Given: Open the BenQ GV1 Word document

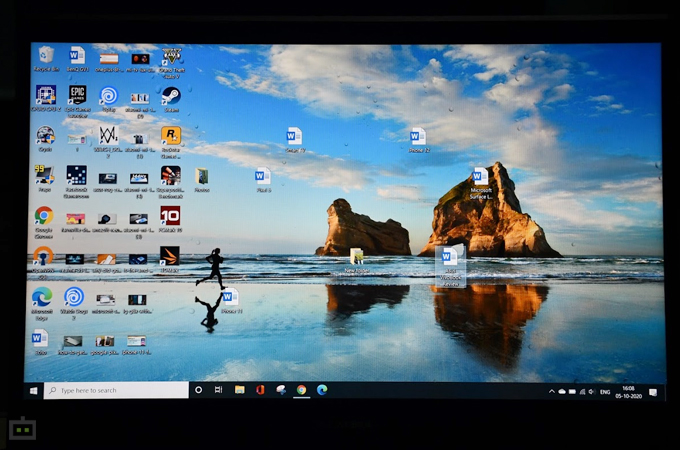Looking at the screenshot, I should [77, 59].
